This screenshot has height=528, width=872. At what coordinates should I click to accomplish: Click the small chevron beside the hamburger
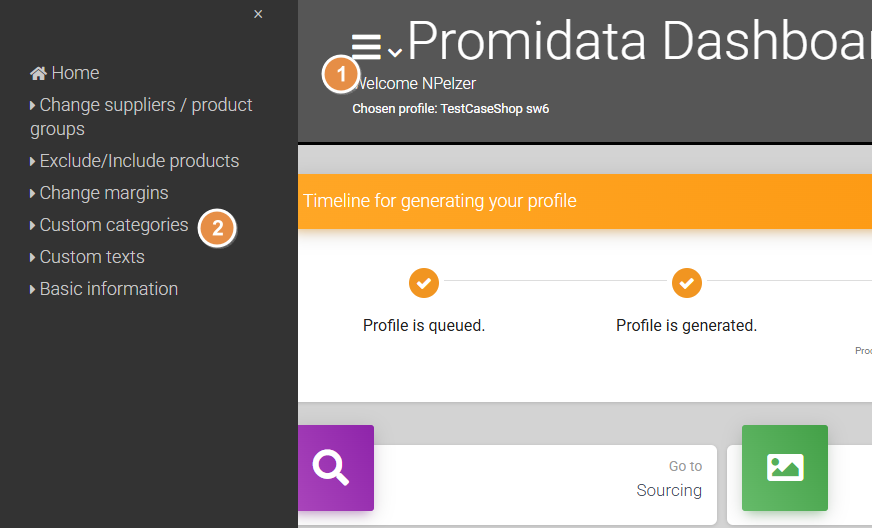tap(395, 52)
